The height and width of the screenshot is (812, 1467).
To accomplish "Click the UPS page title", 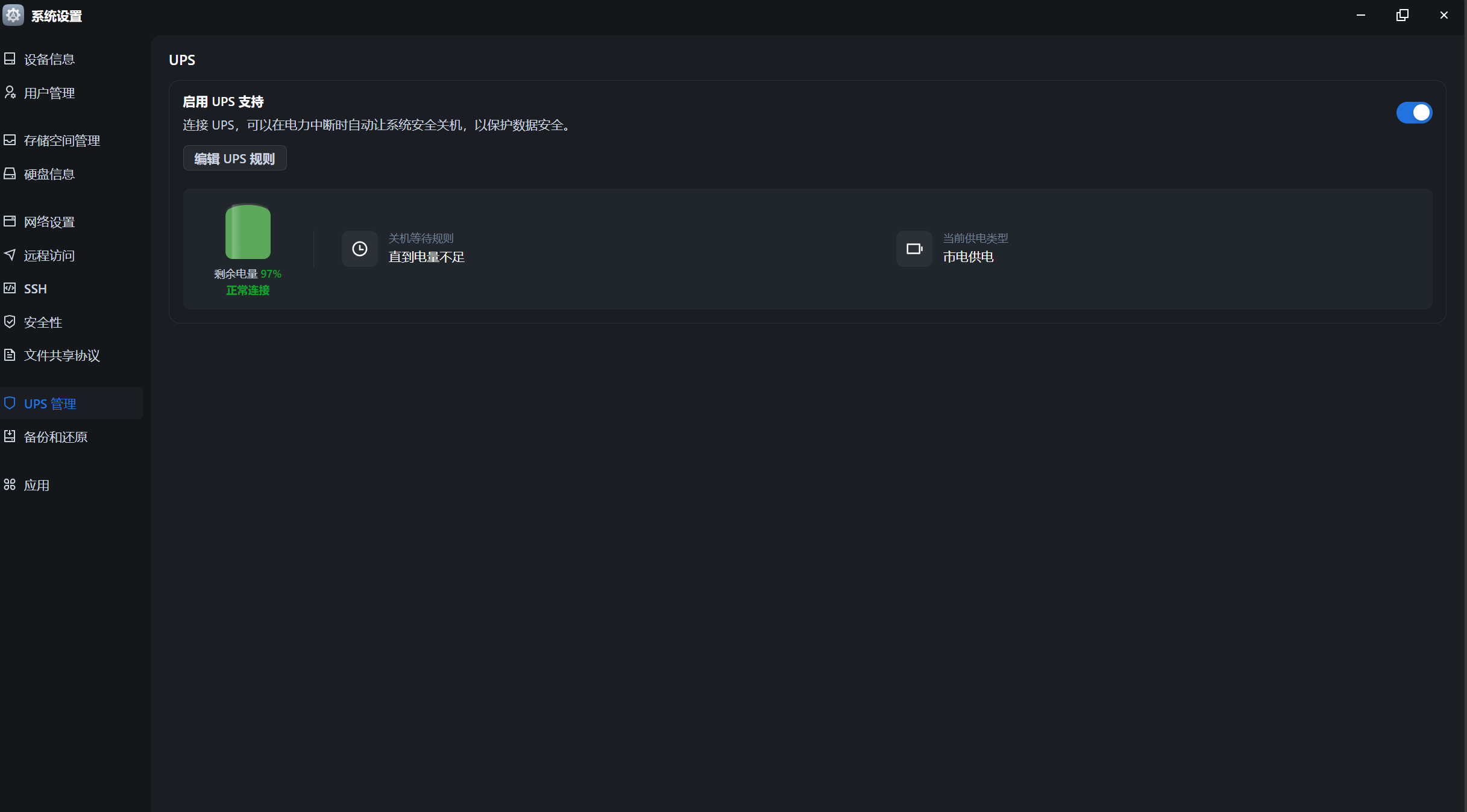I will (x=182, y=60).
